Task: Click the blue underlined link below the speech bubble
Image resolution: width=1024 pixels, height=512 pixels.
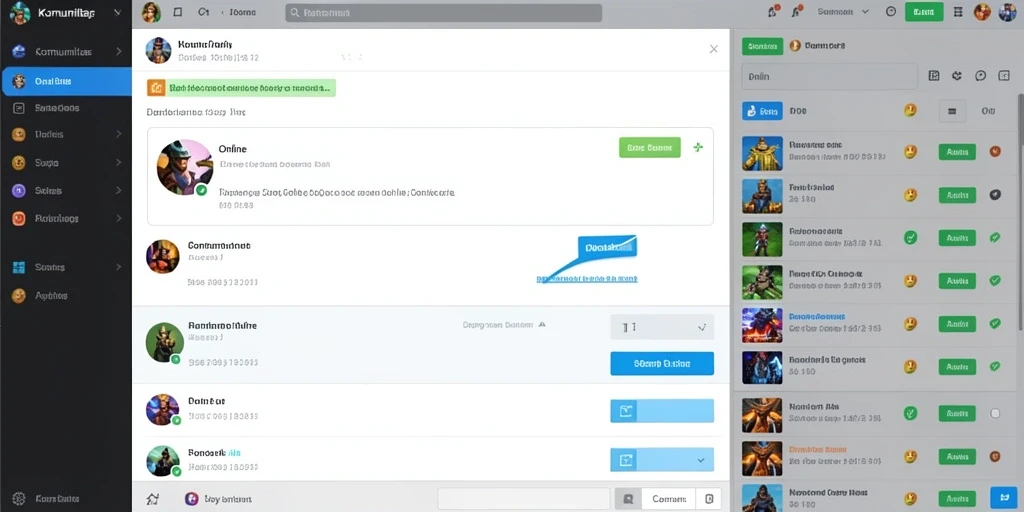Action: (x=587, y=279)
